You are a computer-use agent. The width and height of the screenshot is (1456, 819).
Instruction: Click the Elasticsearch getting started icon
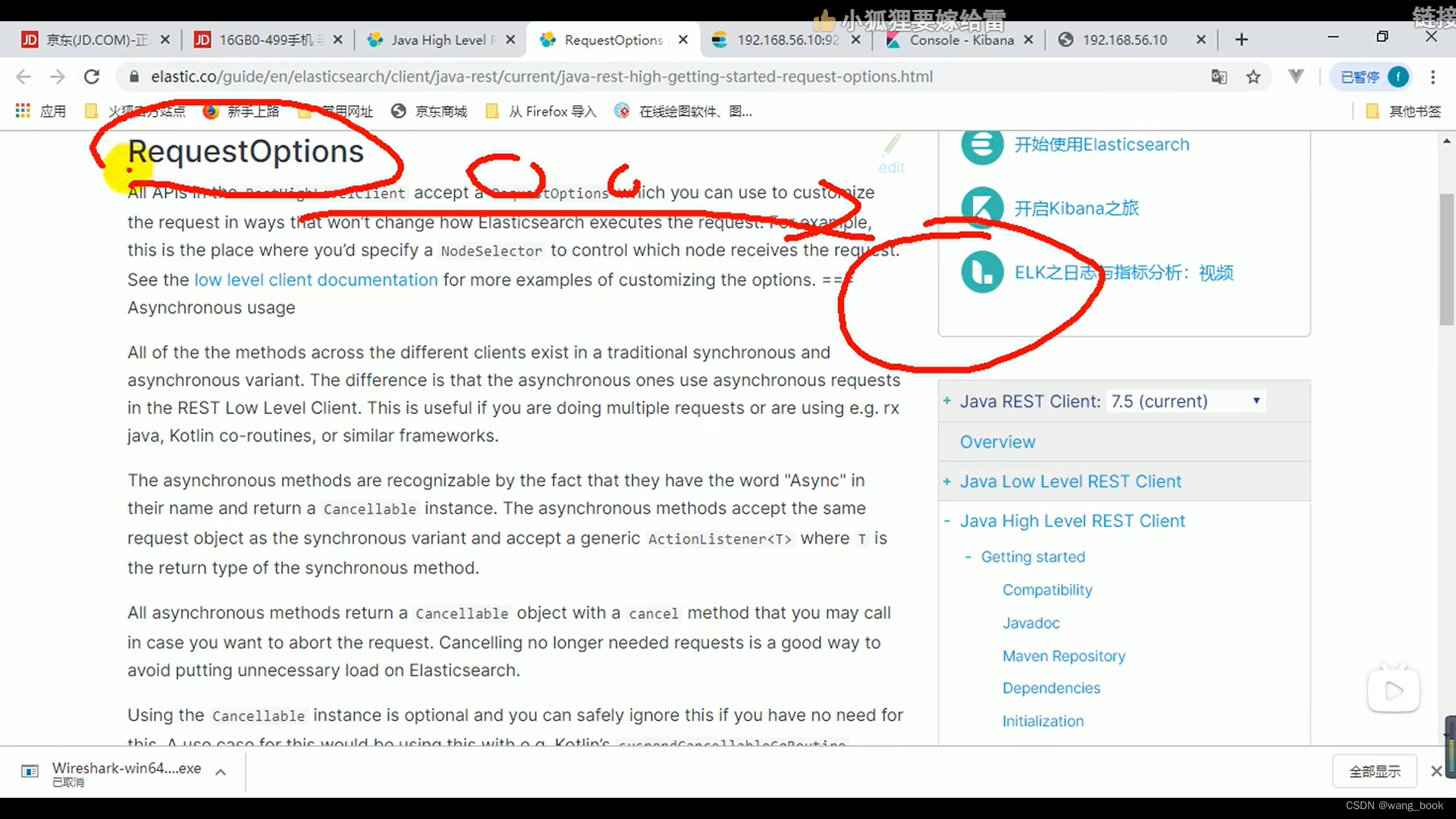[x=980, y=144]
